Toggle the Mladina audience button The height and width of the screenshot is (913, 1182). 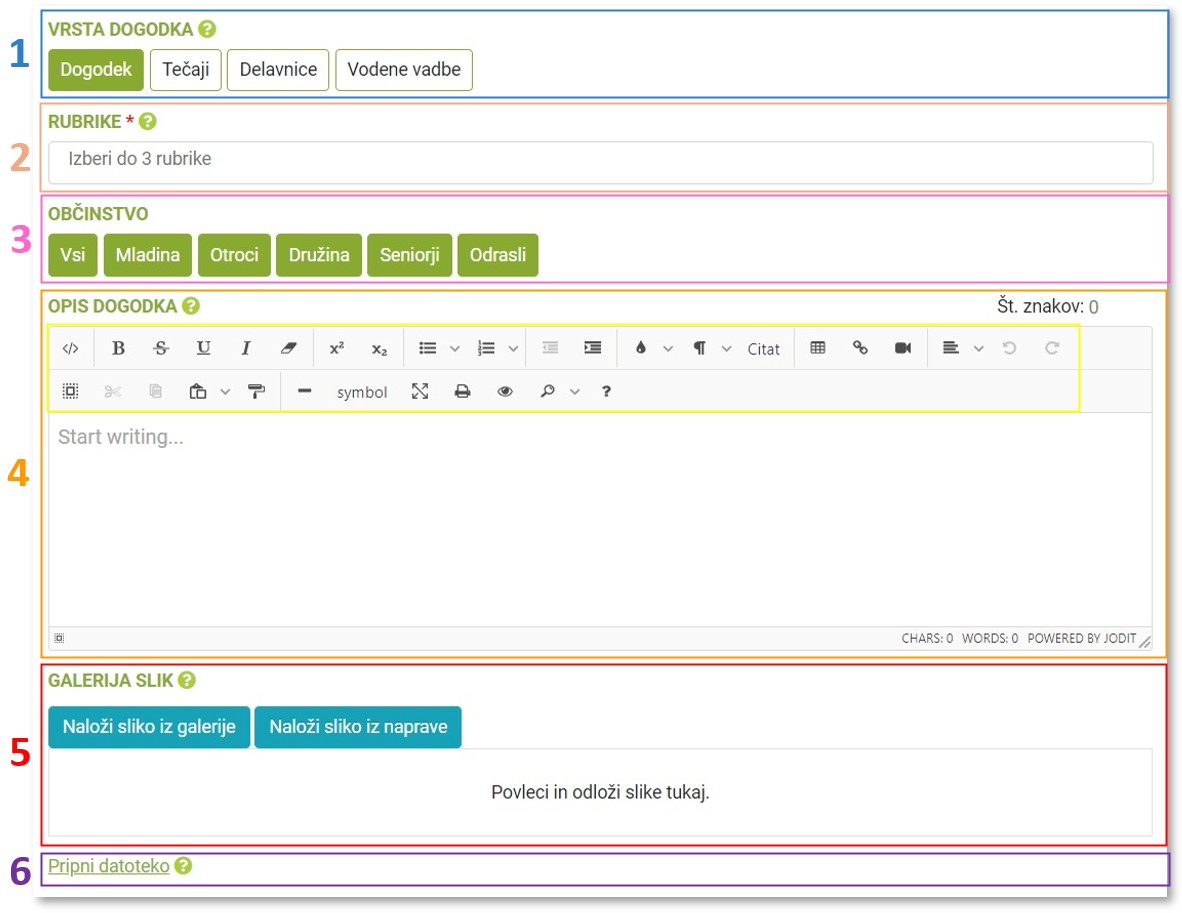point(147,255)
